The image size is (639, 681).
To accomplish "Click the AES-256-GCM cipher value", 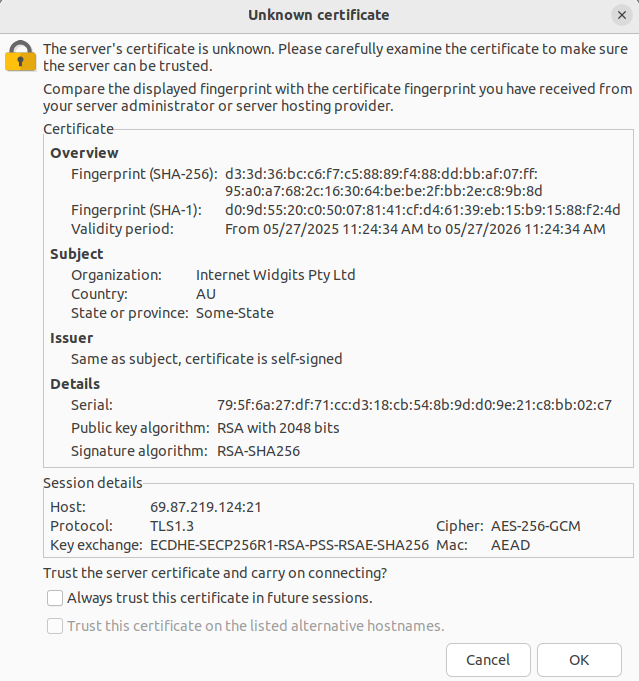I will 535,526.
